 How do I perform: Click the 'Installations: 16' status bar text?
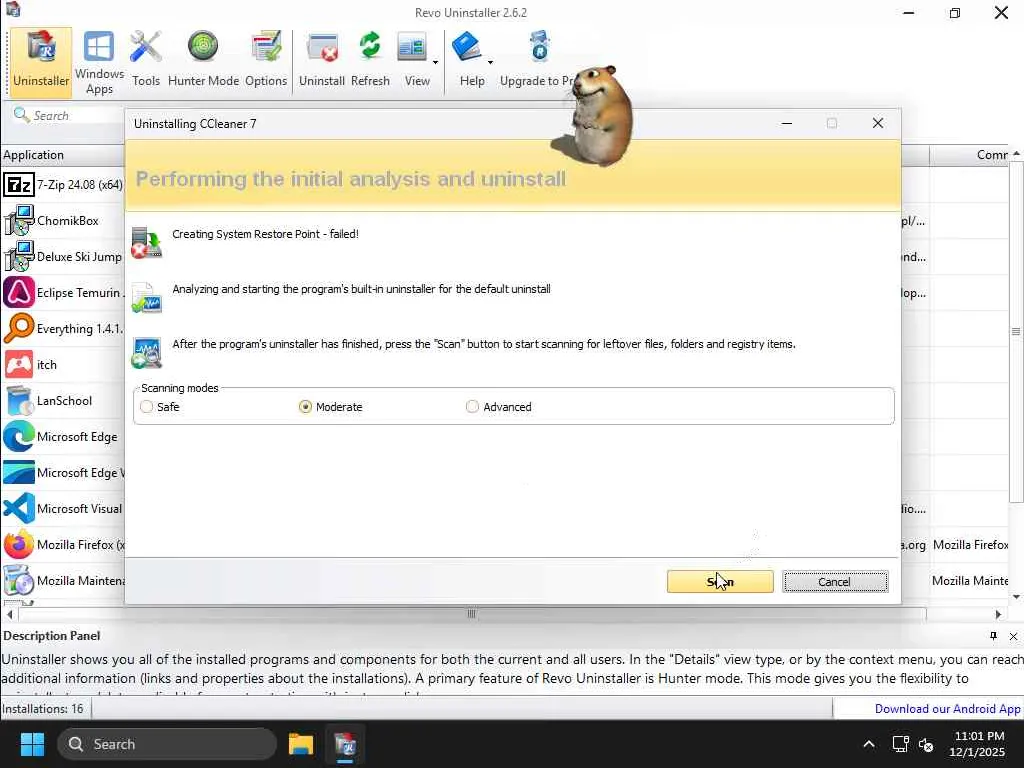[x=43, y=709]
